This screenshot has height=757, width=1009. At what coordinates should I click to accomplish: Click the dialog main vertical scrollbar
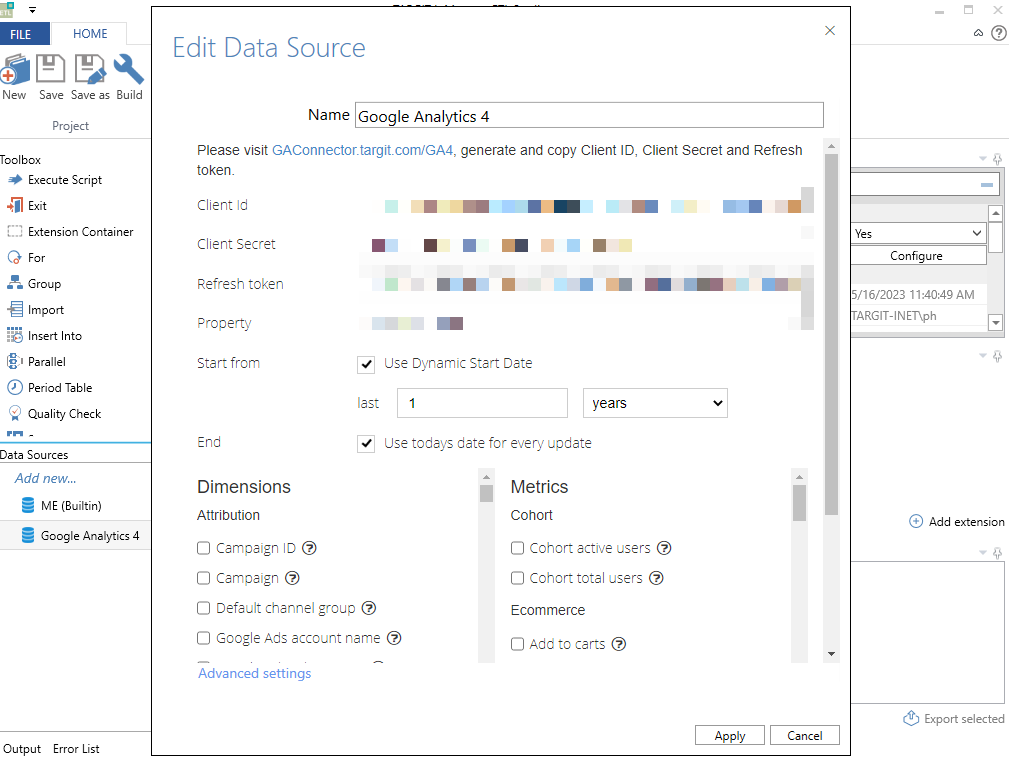831,335
